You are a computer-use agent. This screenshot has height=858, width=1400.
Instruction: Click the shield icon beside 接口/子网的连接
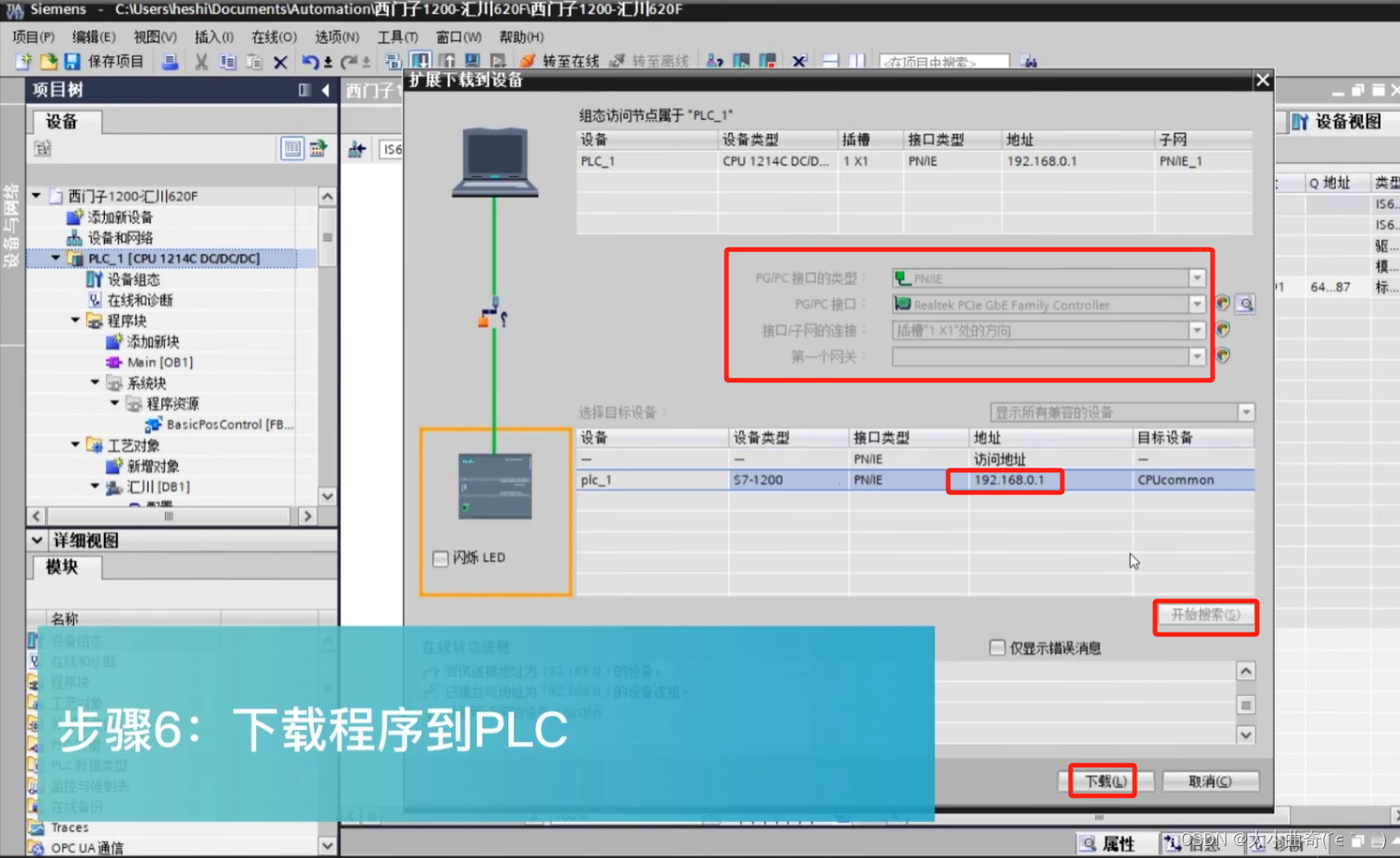[1223, 329]
